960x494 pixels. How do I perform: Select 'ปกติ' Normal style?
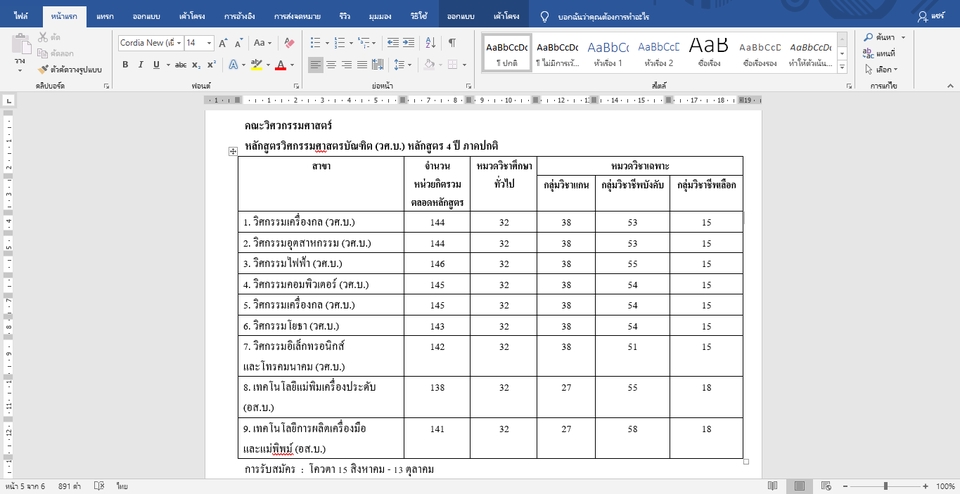tap(506, 53)
